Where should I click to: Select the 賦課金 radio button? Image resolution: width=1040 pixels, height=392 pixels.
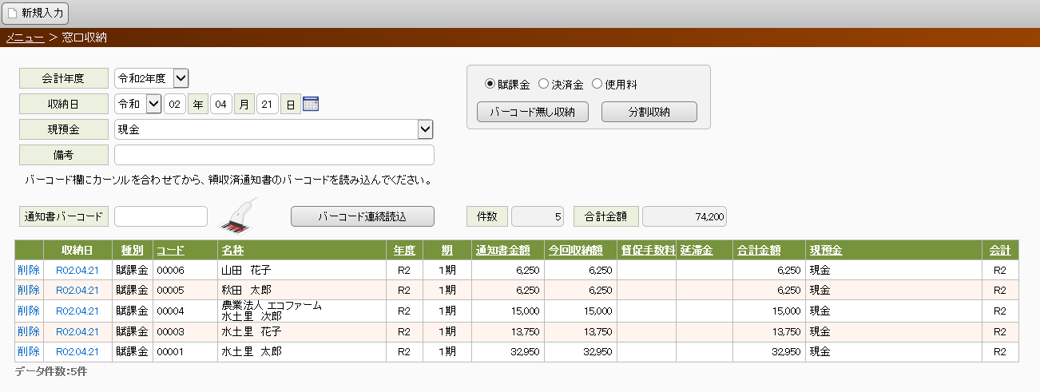click(489, 84)
